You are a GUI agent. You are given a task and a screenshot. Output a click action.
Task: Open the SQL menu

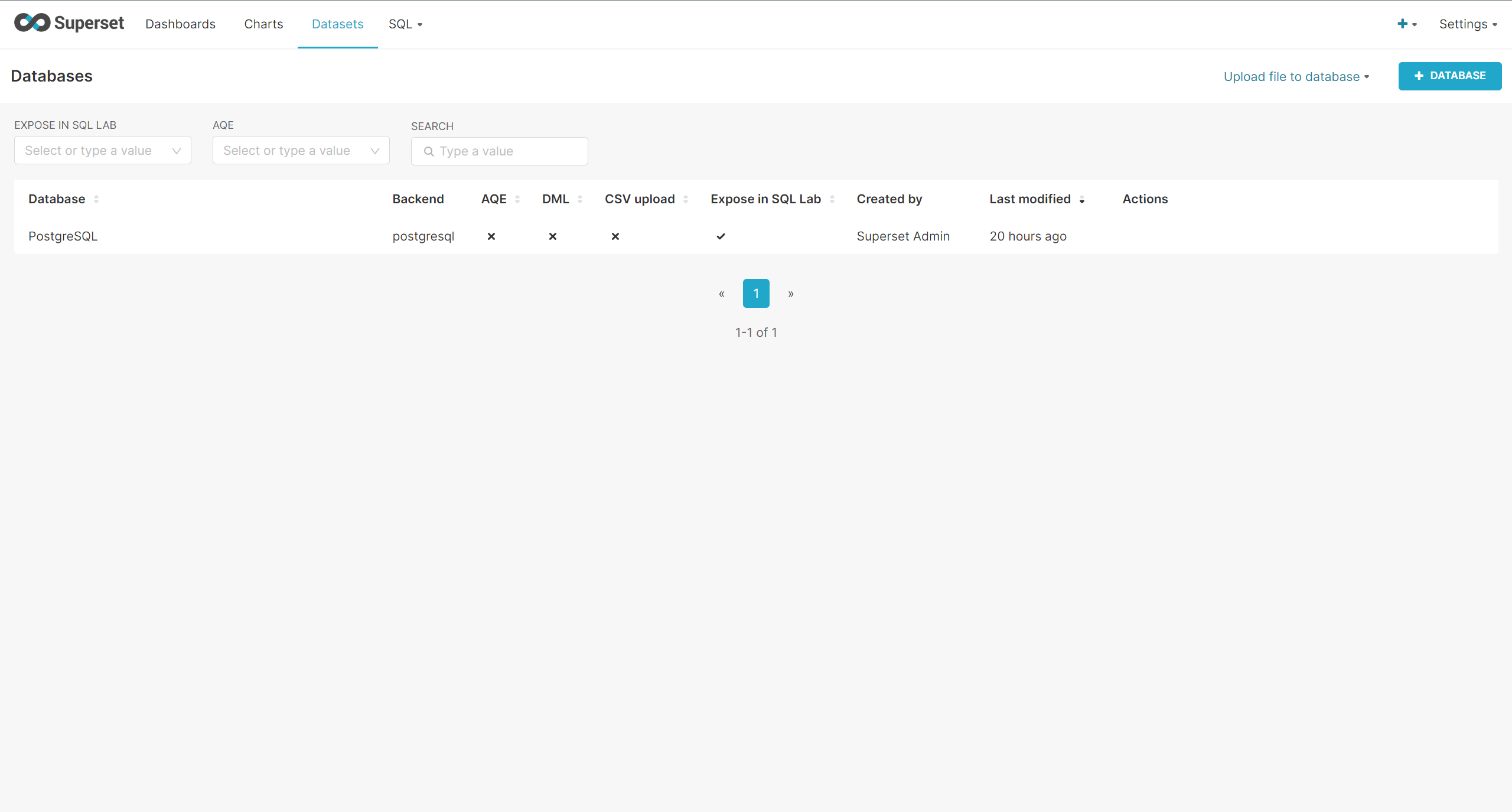tap(405, 24)
